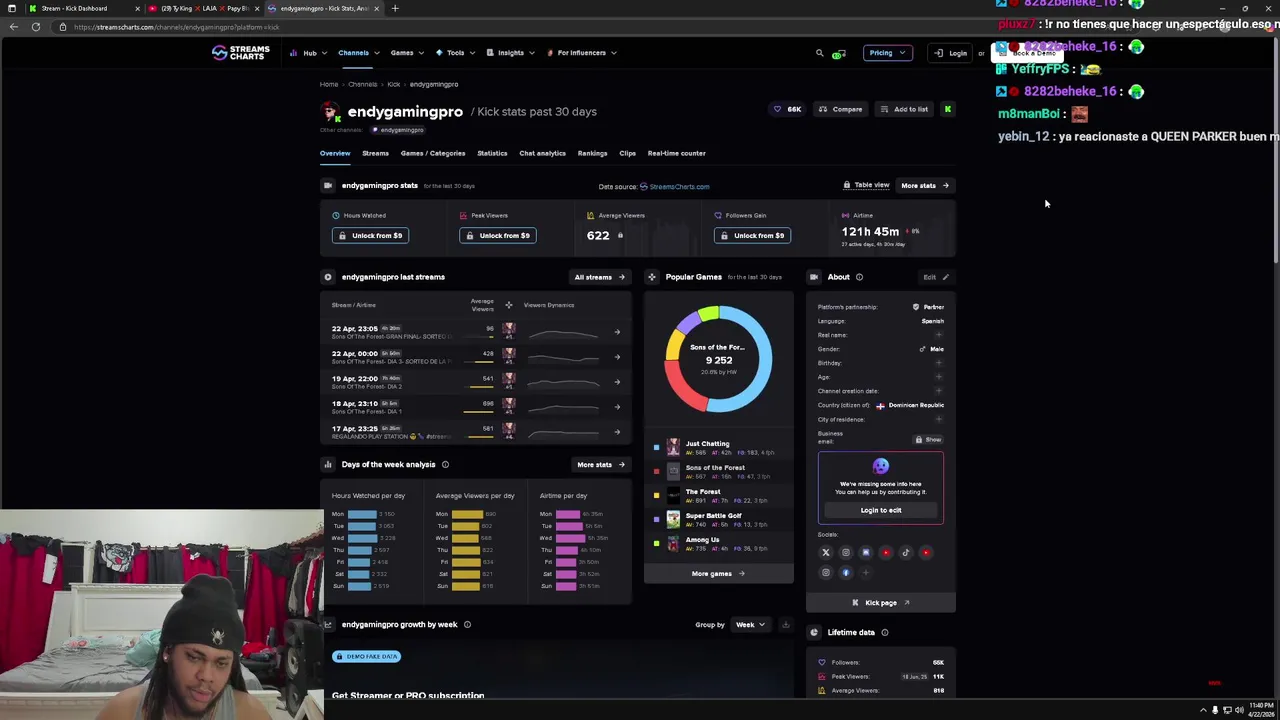The image size is (1280, 720).
Task: Click the green badge icon beside search
Action: pyautogui.click(x=838, y=54)
